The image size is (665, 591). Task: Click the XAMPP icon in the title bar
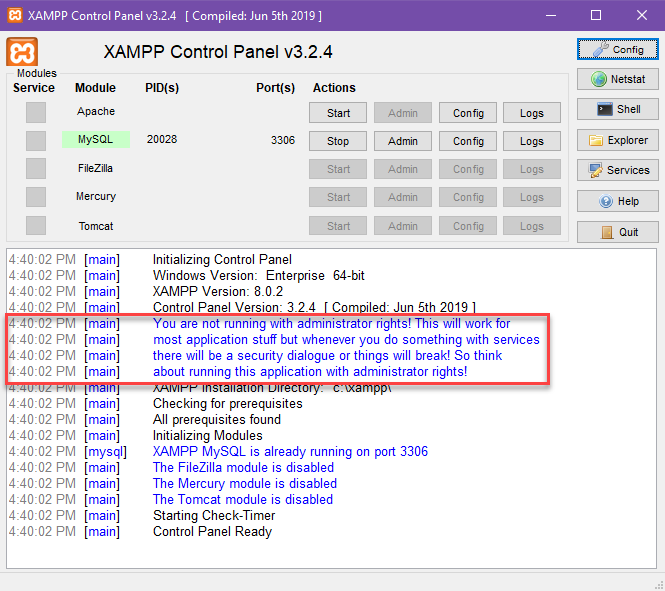[15, 15]
